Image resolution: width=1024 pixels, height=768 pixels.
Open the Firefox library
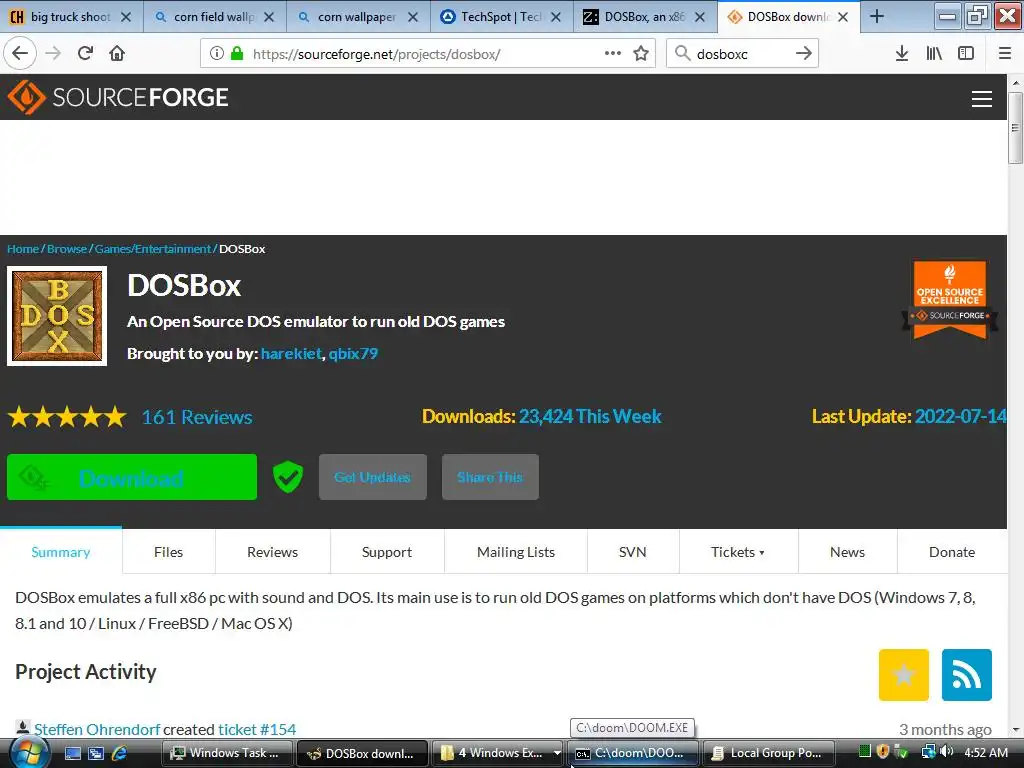[x=934, y=54]
